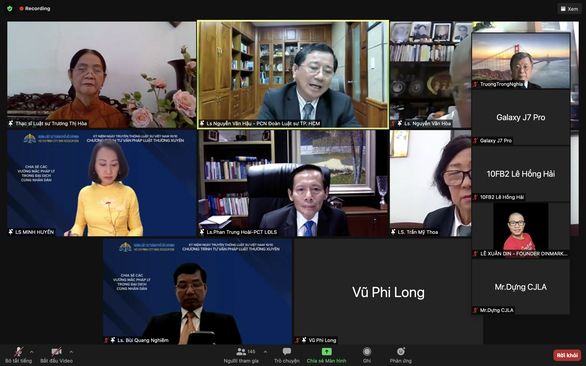Select LS Minh Huyền video tile
Viewport: 586px width, 366px height.
(x=102, y=183)
